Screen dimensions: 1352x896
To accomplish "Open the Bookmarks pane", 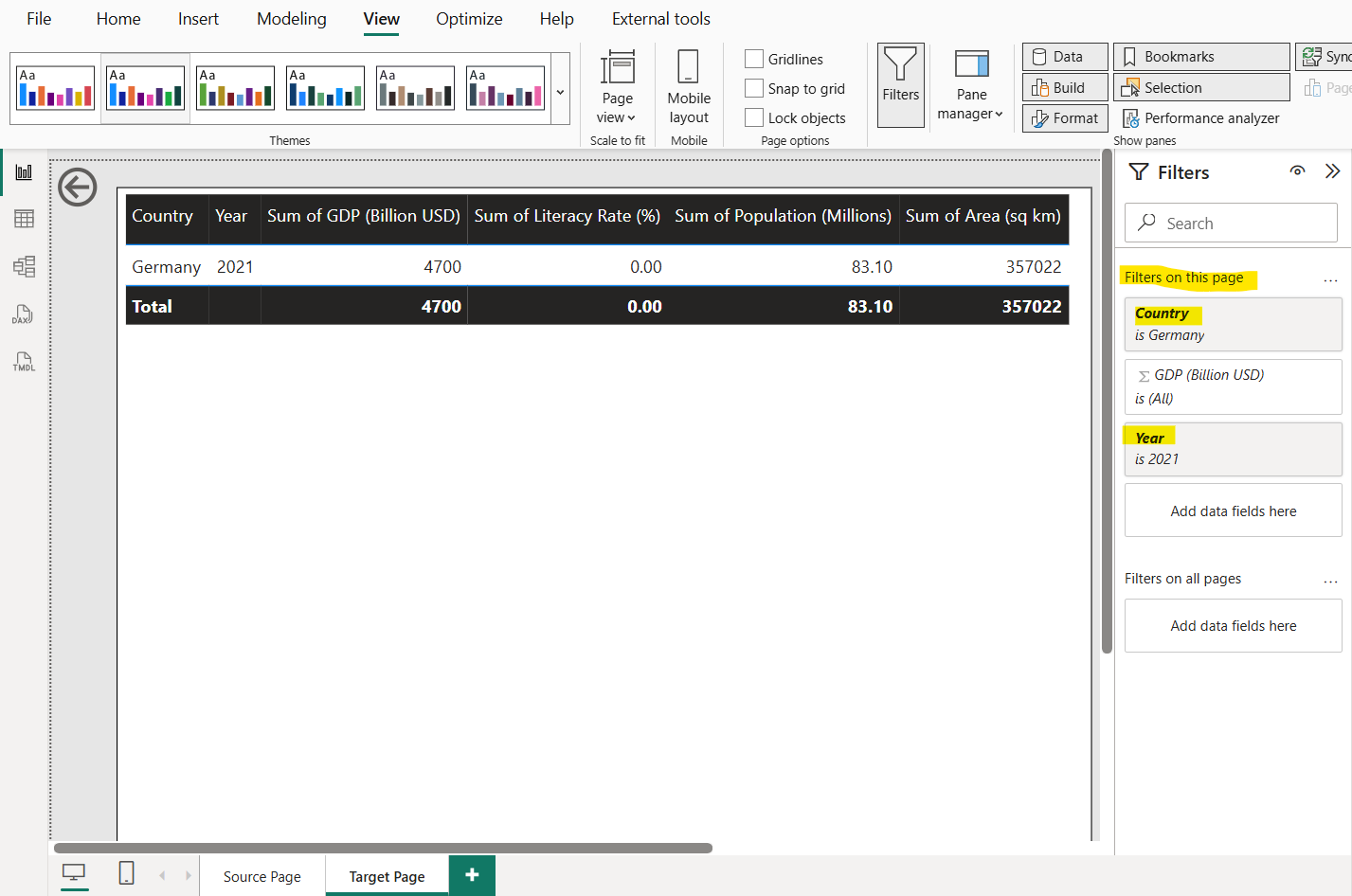I will click(1200, 56).
